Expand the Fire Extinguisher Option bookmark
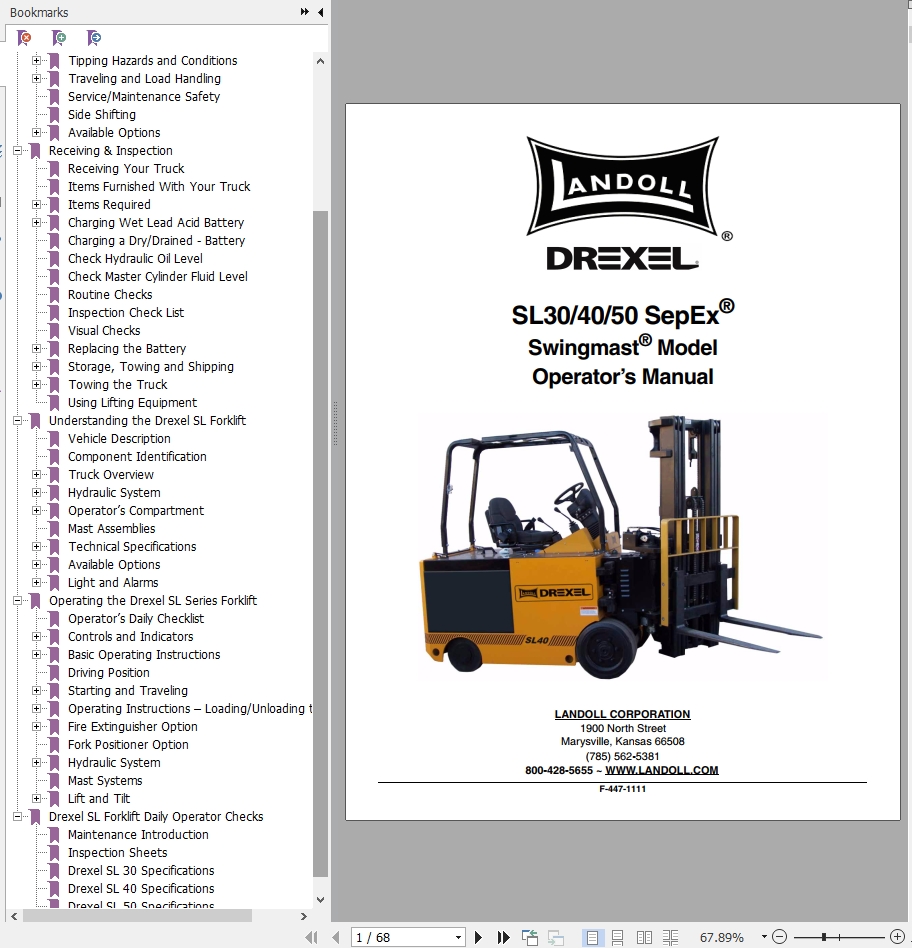 (36, 727)
